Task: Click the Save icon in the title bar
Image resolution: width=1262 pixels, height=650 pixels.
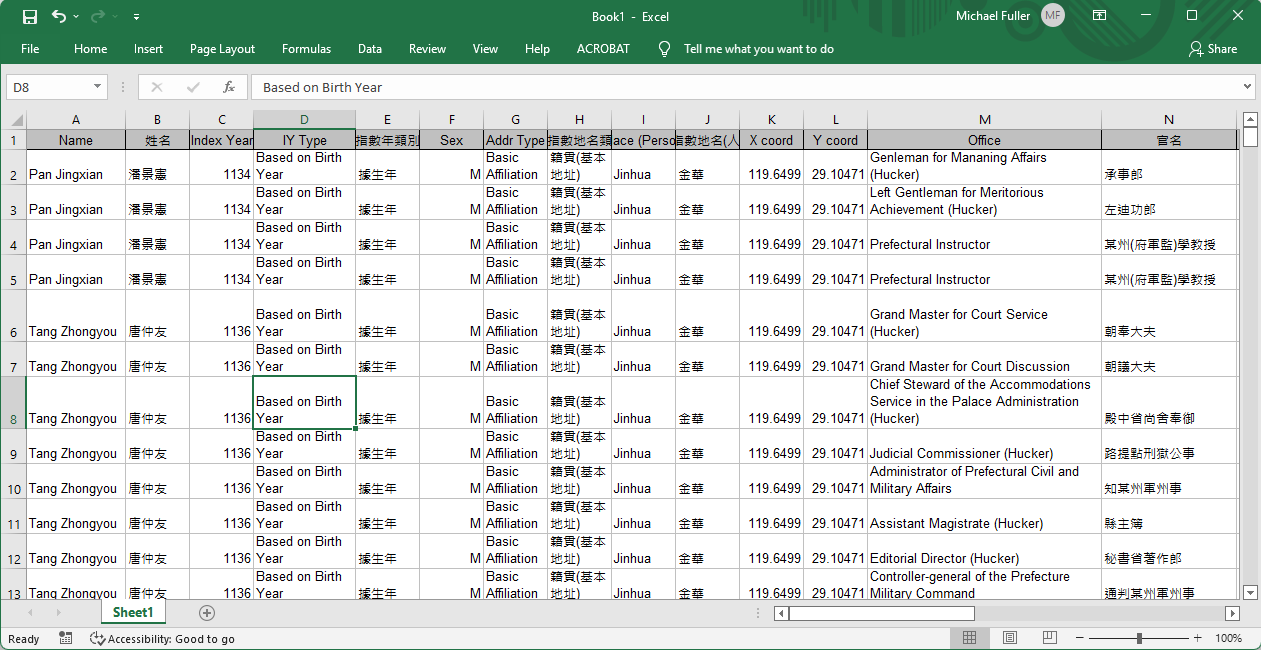Action: point(30,16)
